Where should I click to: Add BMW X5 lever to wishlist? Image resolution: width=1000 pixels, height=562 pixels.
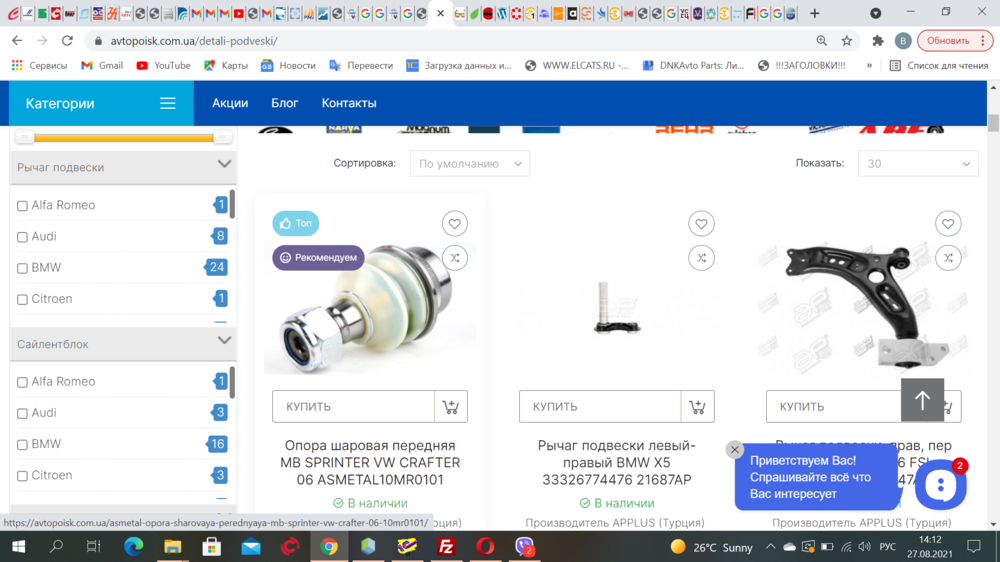click(701, 224)
